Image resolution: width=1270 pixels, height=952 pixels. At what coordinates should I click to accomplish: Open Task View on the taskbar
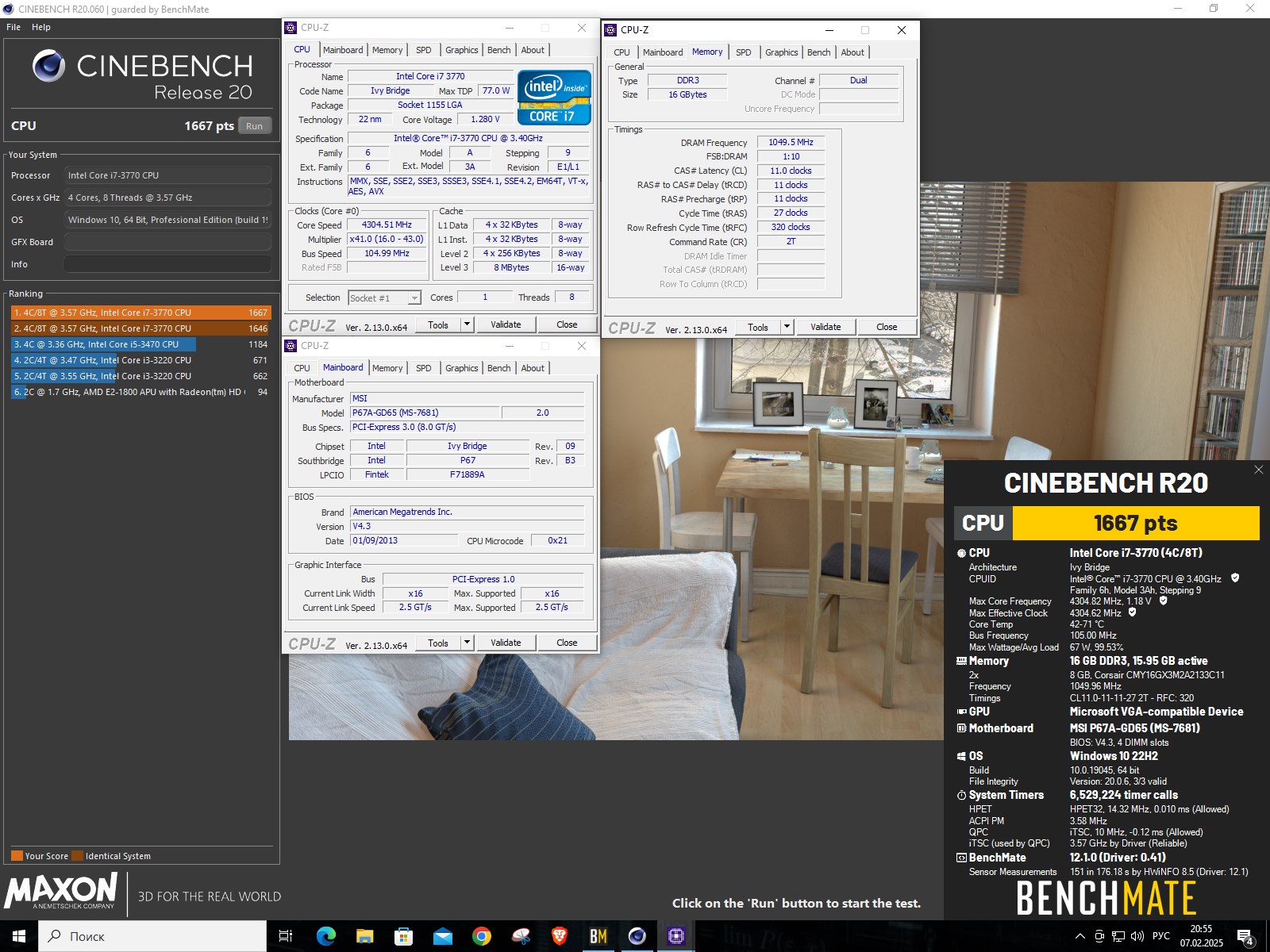tap(286, 936)
